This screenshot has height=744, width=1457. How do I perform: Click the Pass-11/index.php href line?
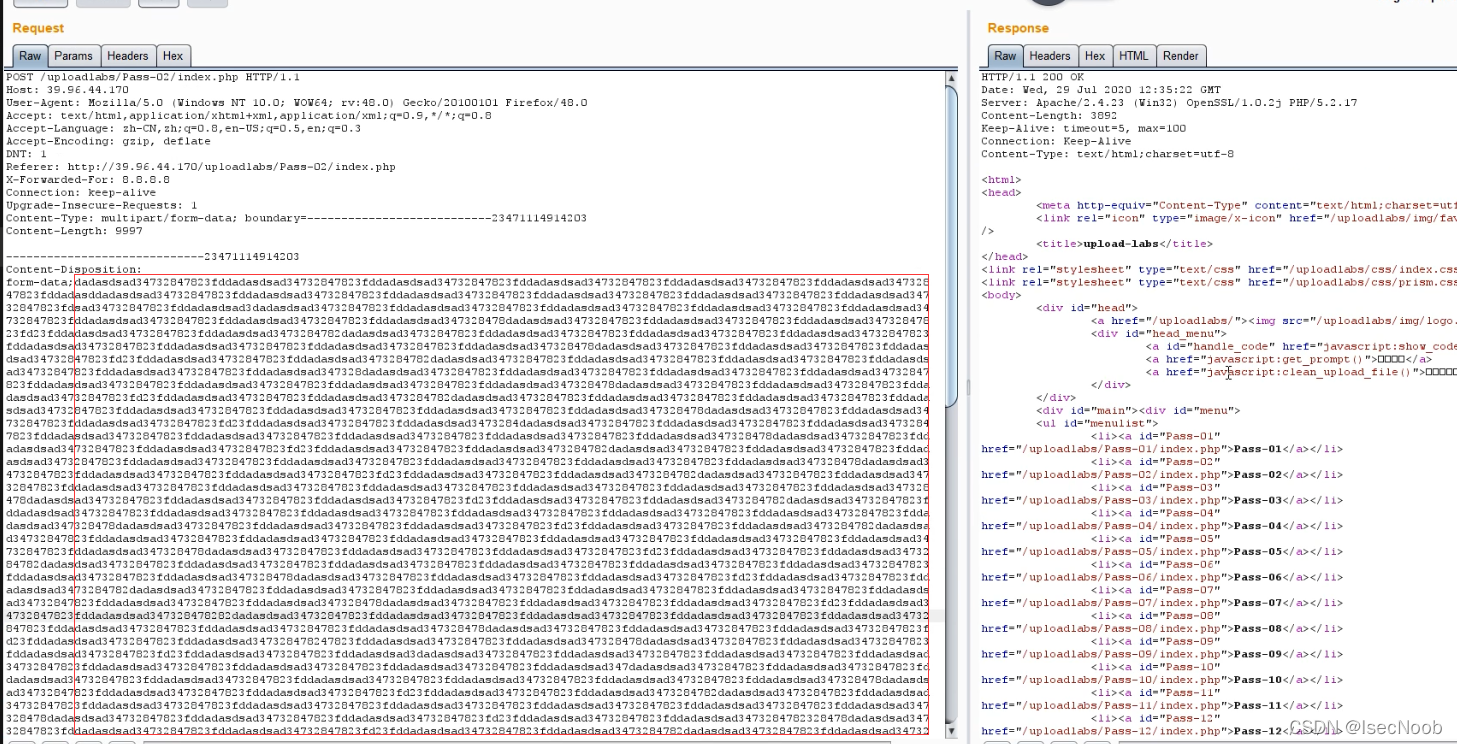(x=1160, y=705)
